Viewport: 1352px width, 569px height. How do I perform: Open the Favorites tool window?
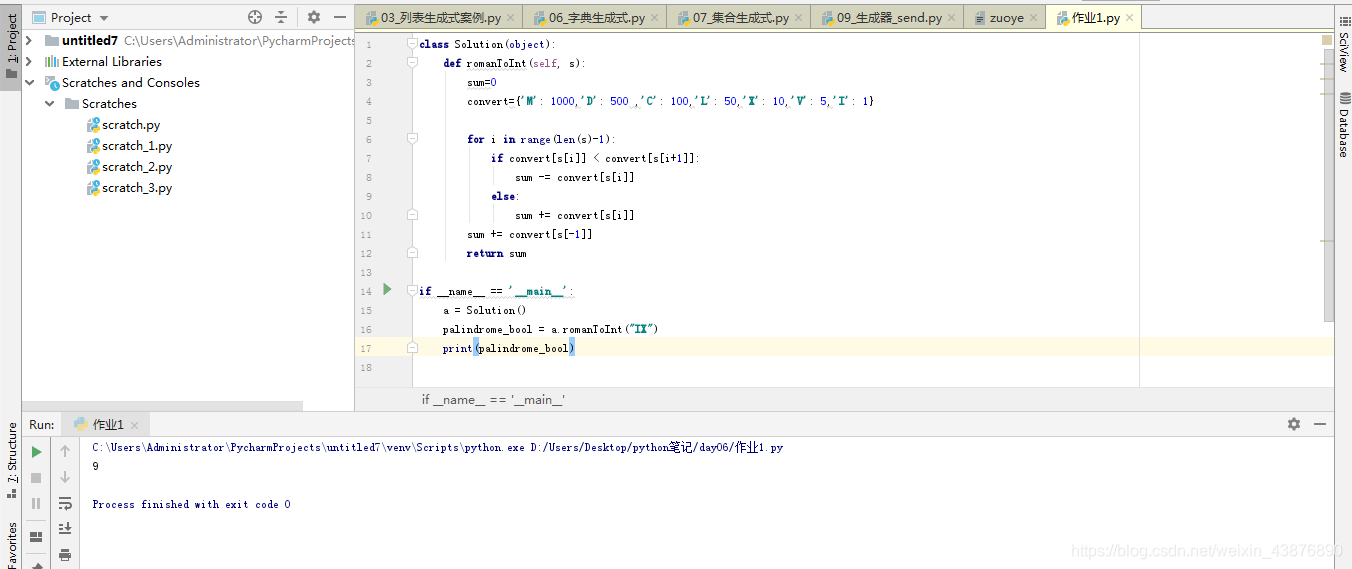11,543
